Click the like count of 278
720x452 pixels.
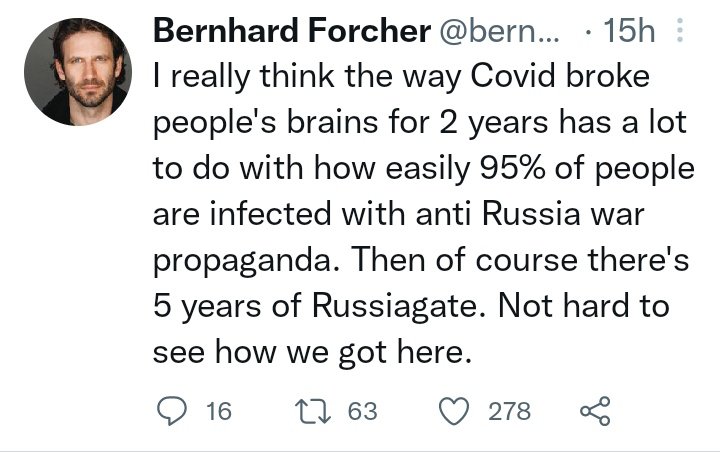(x=510, y=411)
